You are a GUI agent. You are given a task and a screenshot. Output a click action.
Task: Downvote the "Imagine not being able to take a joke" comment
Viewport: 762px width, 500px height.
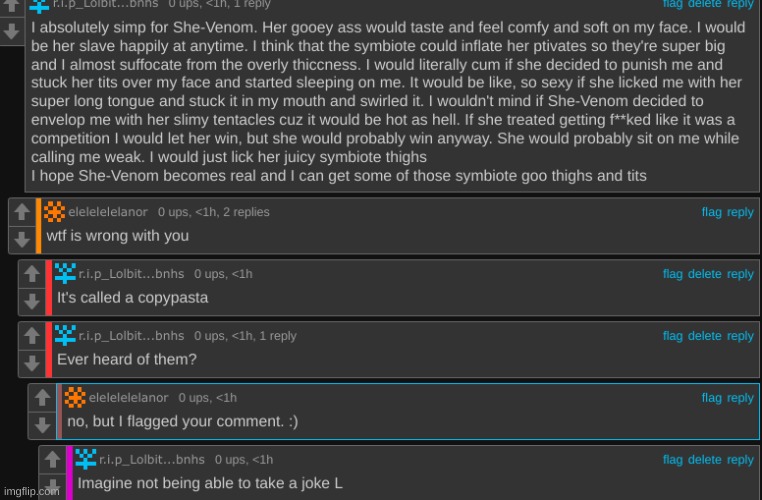(53, 486)
